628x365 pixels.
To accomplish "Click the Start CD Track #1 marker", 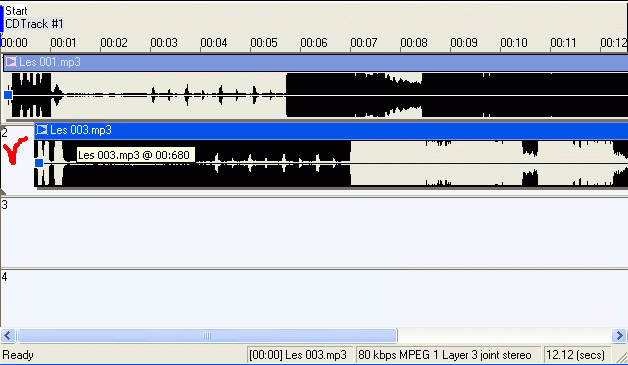I will click(x=34, y=18).
